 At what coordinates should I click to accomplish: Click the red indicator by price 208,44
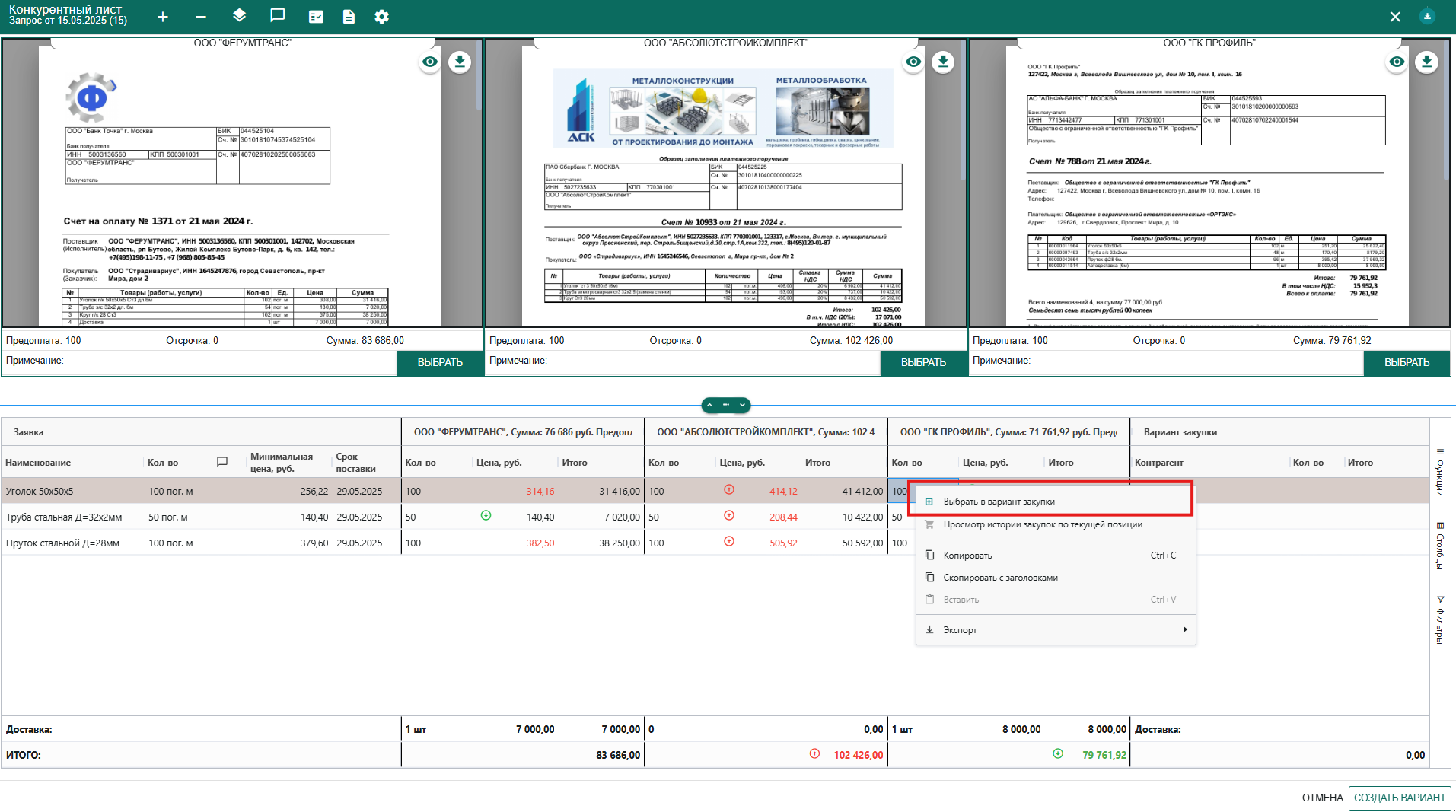coord(729,516)
